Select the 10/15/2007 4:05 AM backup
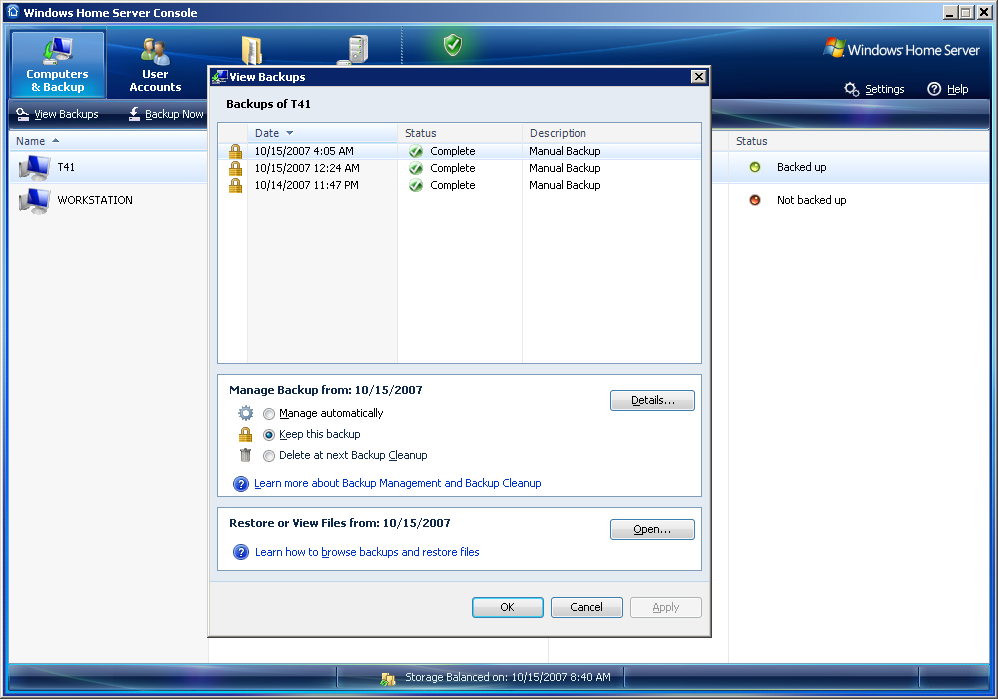The height and width of the screenshot is (699, 998). [460, 151]
